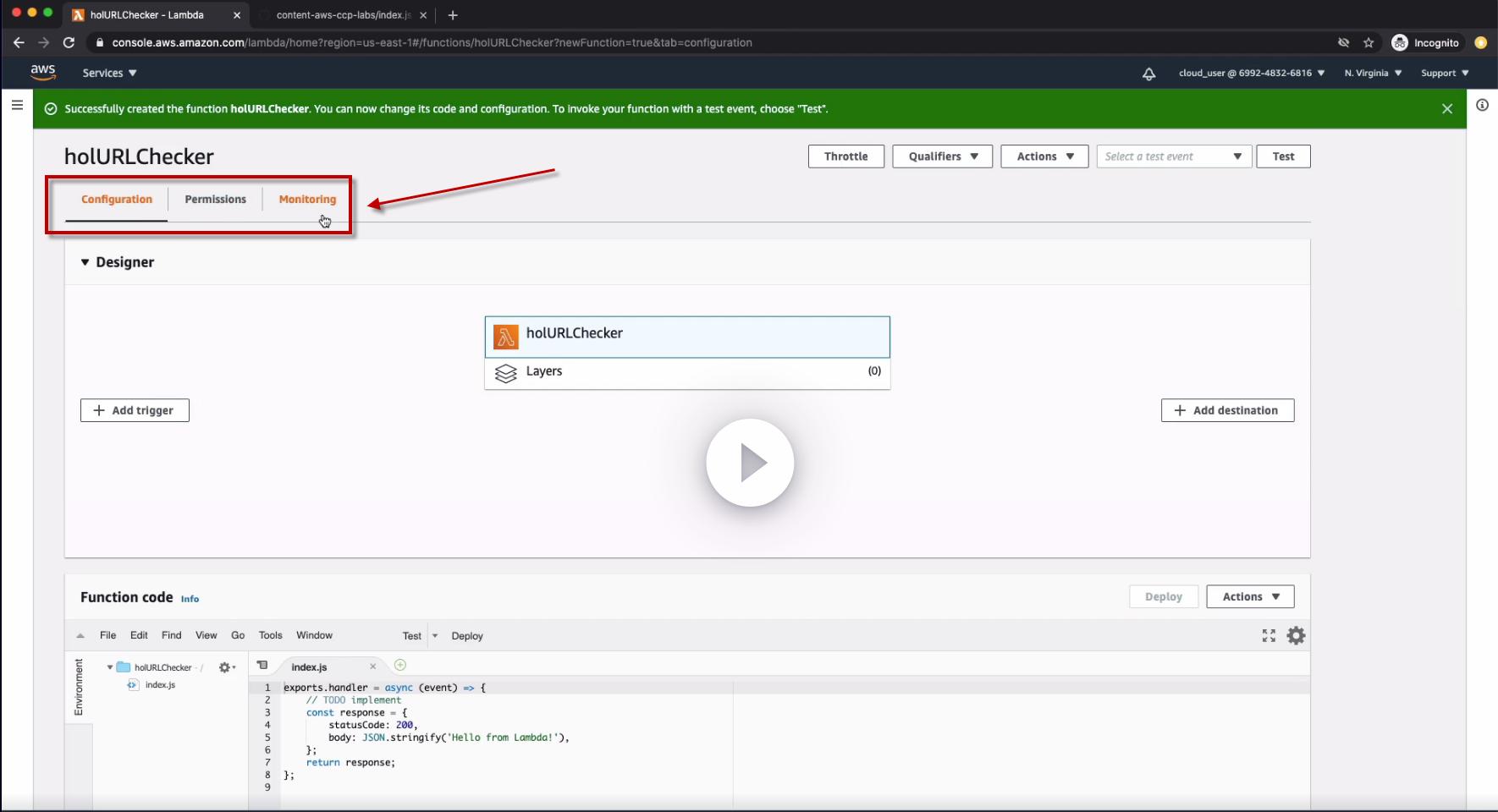This screenshot has width=1498, height=812.
Task: Open the Qualifiers dropdown
Action: (943, 156)
